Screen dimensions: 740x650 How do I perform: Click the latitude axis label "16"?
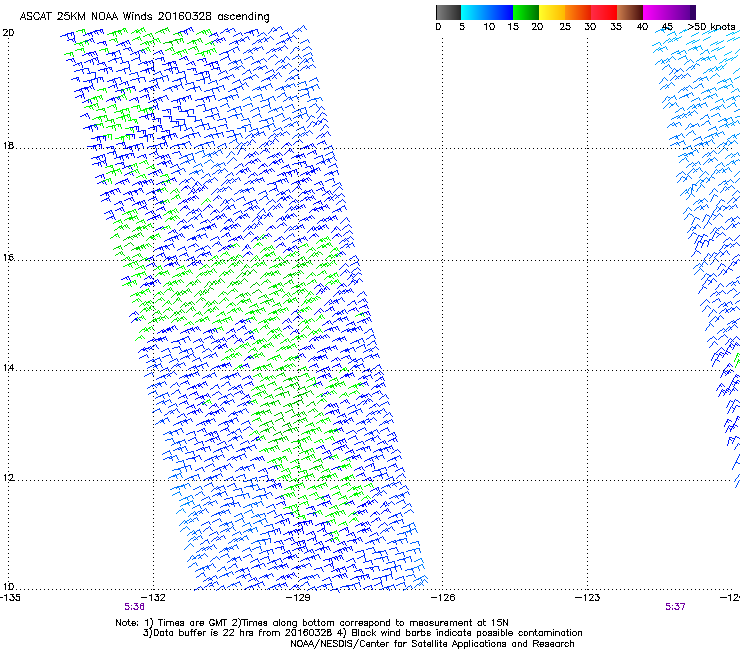tap(8, 258)
